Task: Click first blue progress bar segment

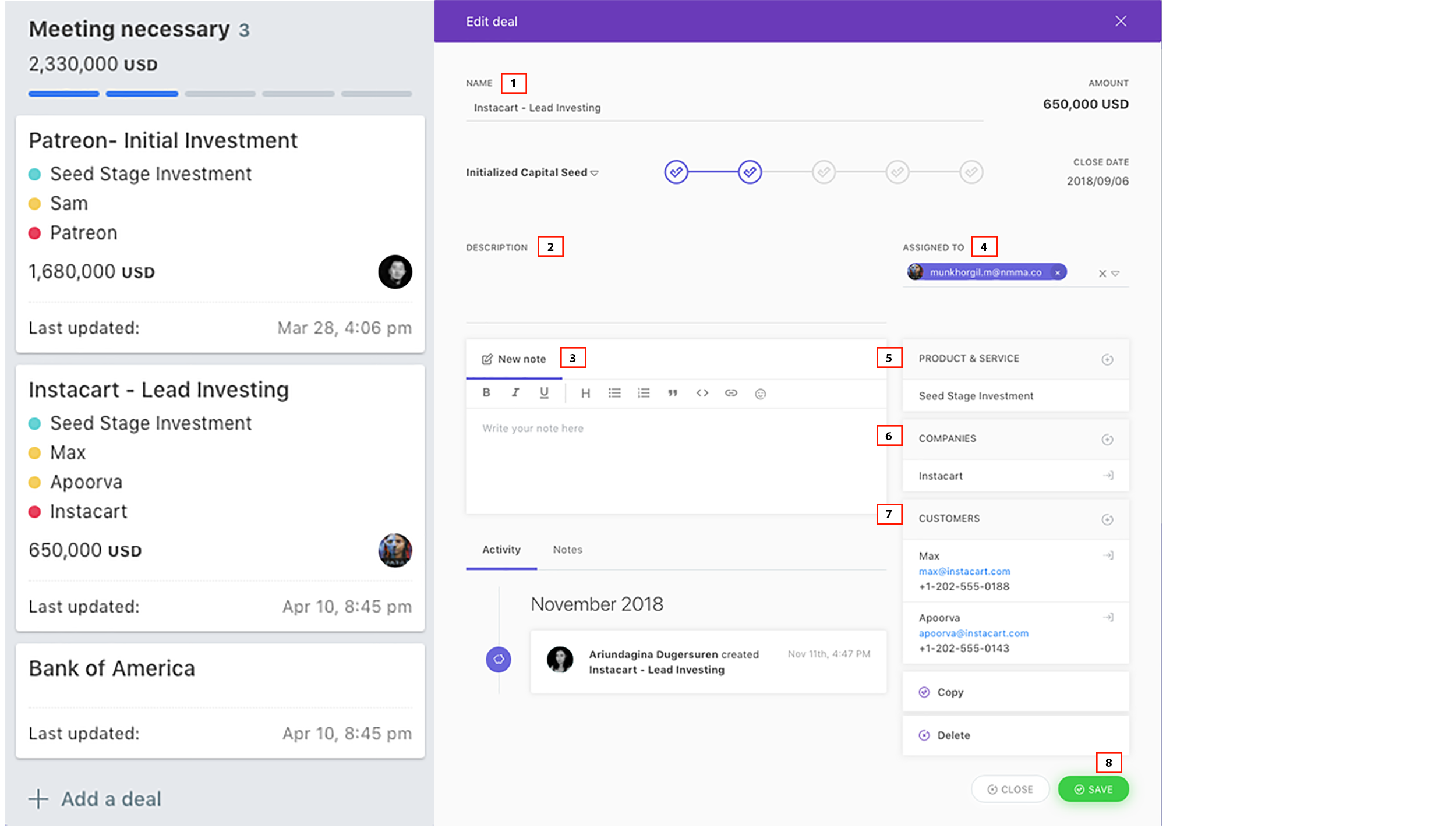Action: click(63, 94)
